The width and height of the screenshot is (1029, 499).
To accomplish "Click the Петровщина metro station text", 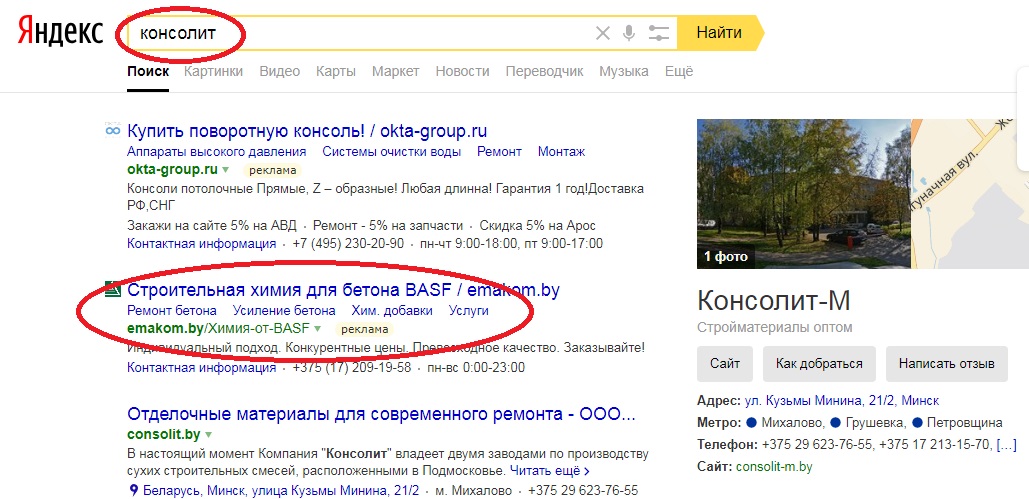I will pos(965,423).
